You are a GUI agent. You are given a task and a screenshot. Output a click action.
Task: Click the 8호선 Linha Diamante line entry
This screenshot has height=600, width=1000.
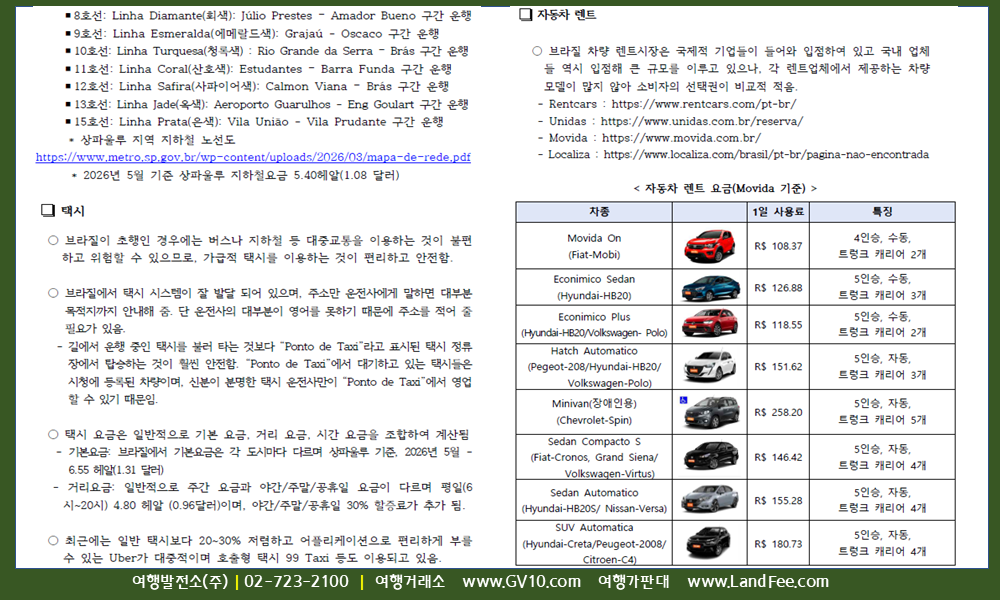[268, 15]
